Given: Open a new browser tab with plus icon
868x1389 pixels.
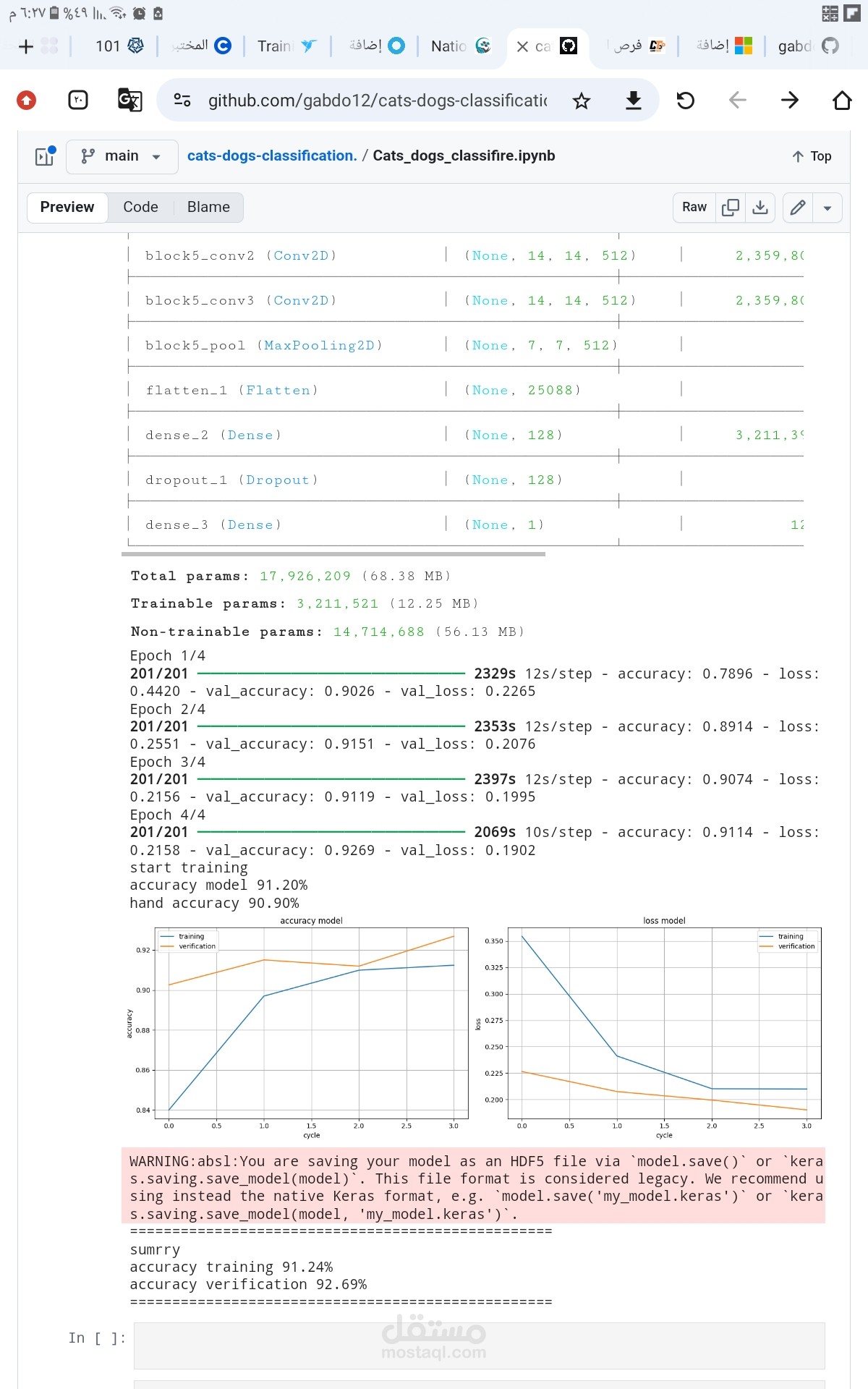Looking at the screenshot, I should [x=26, y=46].
